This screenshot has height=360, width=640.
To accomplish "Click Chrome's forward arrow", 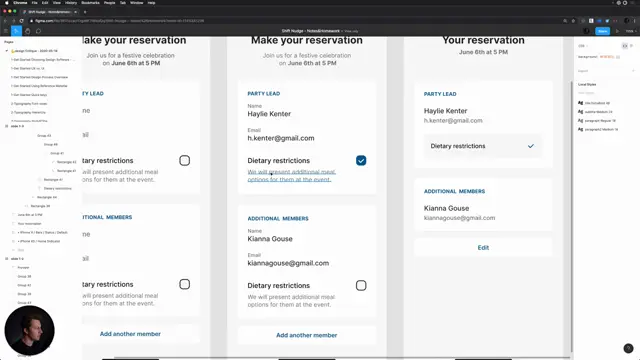I will click(13, 21).
